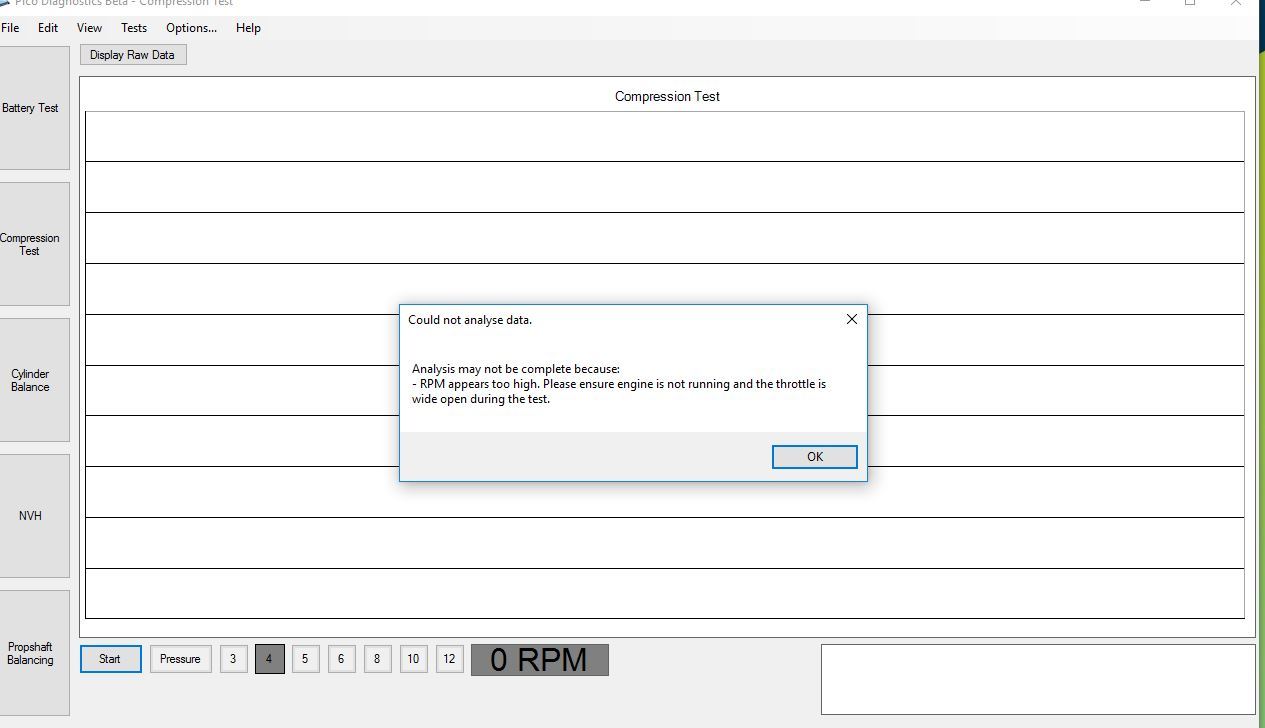Viewport: 1265px width, 728px height.
Task: Click the 'RPM appears too high' error message
Action: pos(619,391)
